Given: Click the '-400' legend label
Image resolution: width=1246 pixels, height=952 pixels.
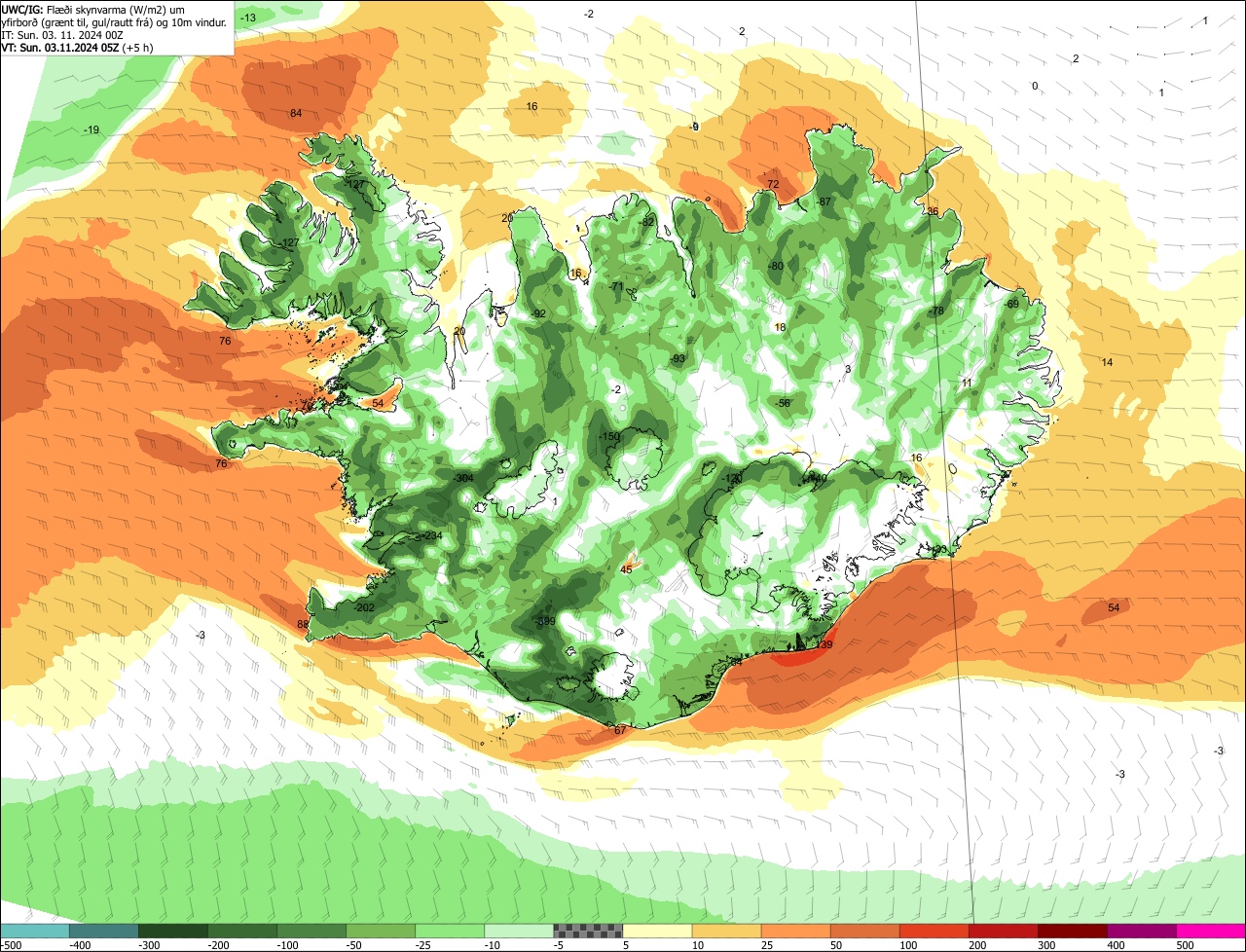Looking at the screenshot, I should click(80, 945).
